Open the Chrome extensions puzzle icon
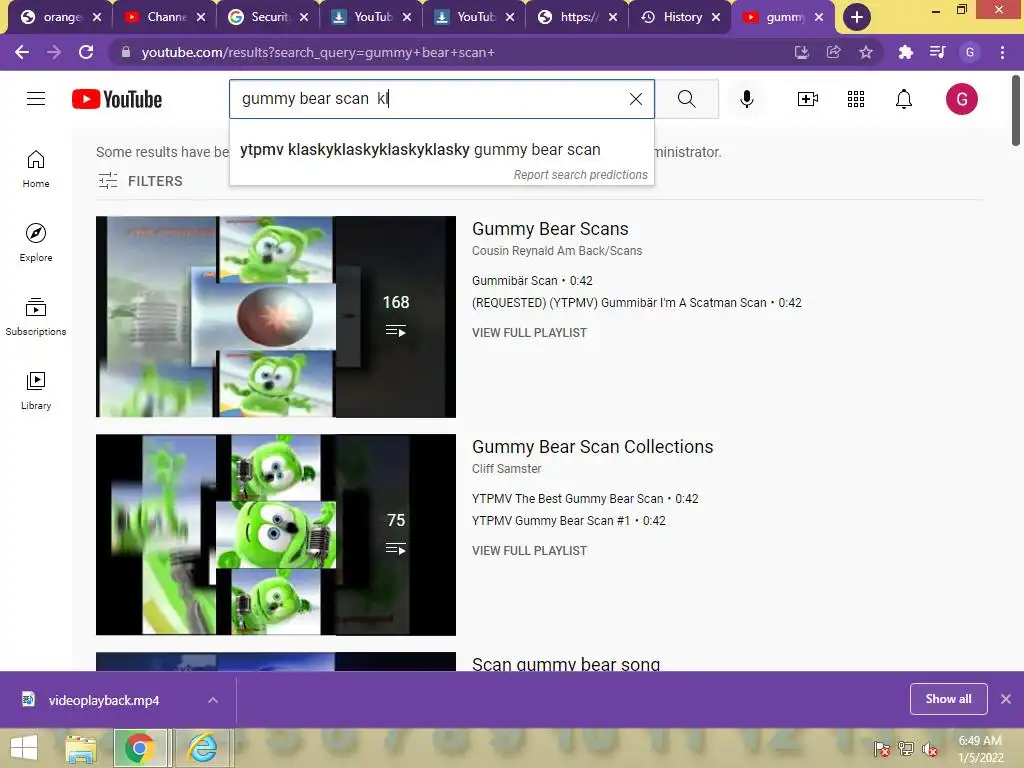The width and height of the screenshot is (1024, 768). click(x=905, y=52)
